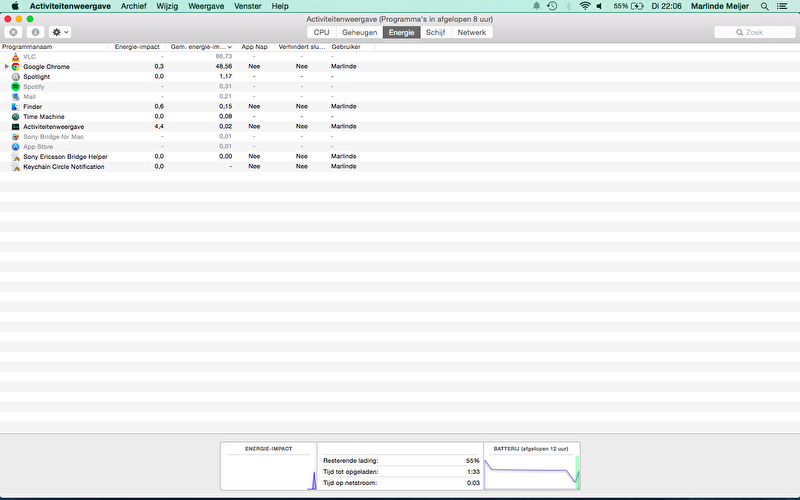Click the Zoek search field

click(755, 33)
